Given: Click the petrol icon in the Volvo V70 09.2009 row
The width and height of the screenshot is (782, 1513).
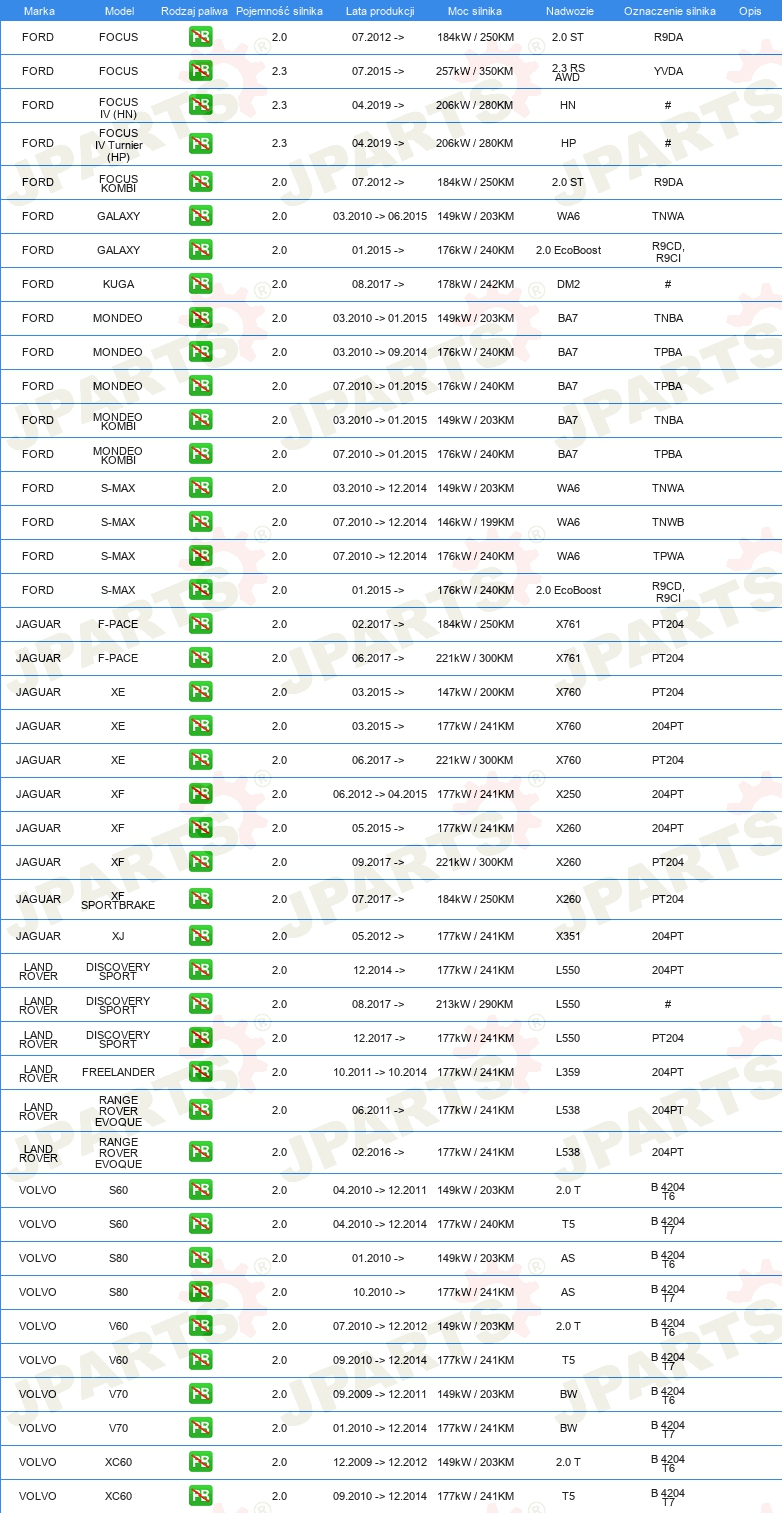Looking at the screenshot, I should coord(200,1394).
